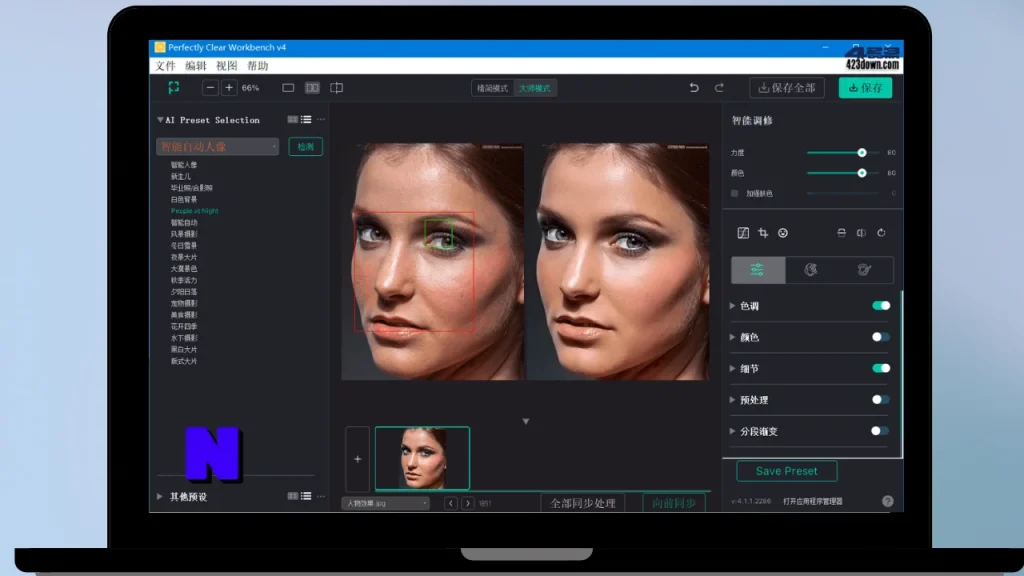Go to next image in filmstrip

click(x=468, y=504)
